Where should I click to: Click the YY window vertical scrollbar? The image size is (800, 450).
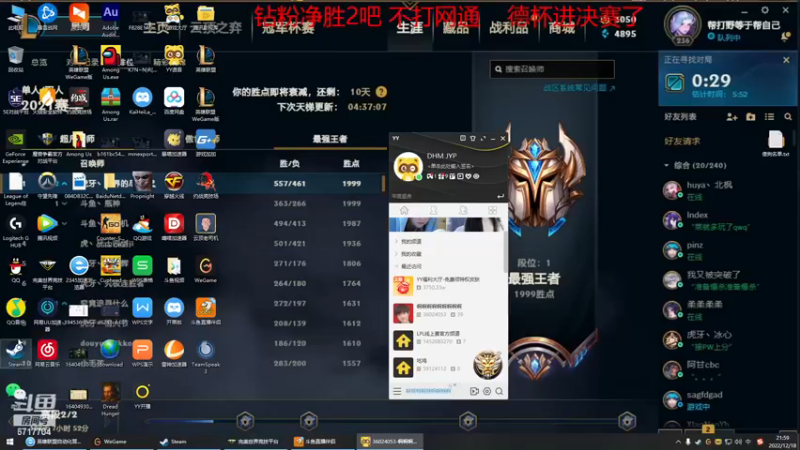[506, 252]
